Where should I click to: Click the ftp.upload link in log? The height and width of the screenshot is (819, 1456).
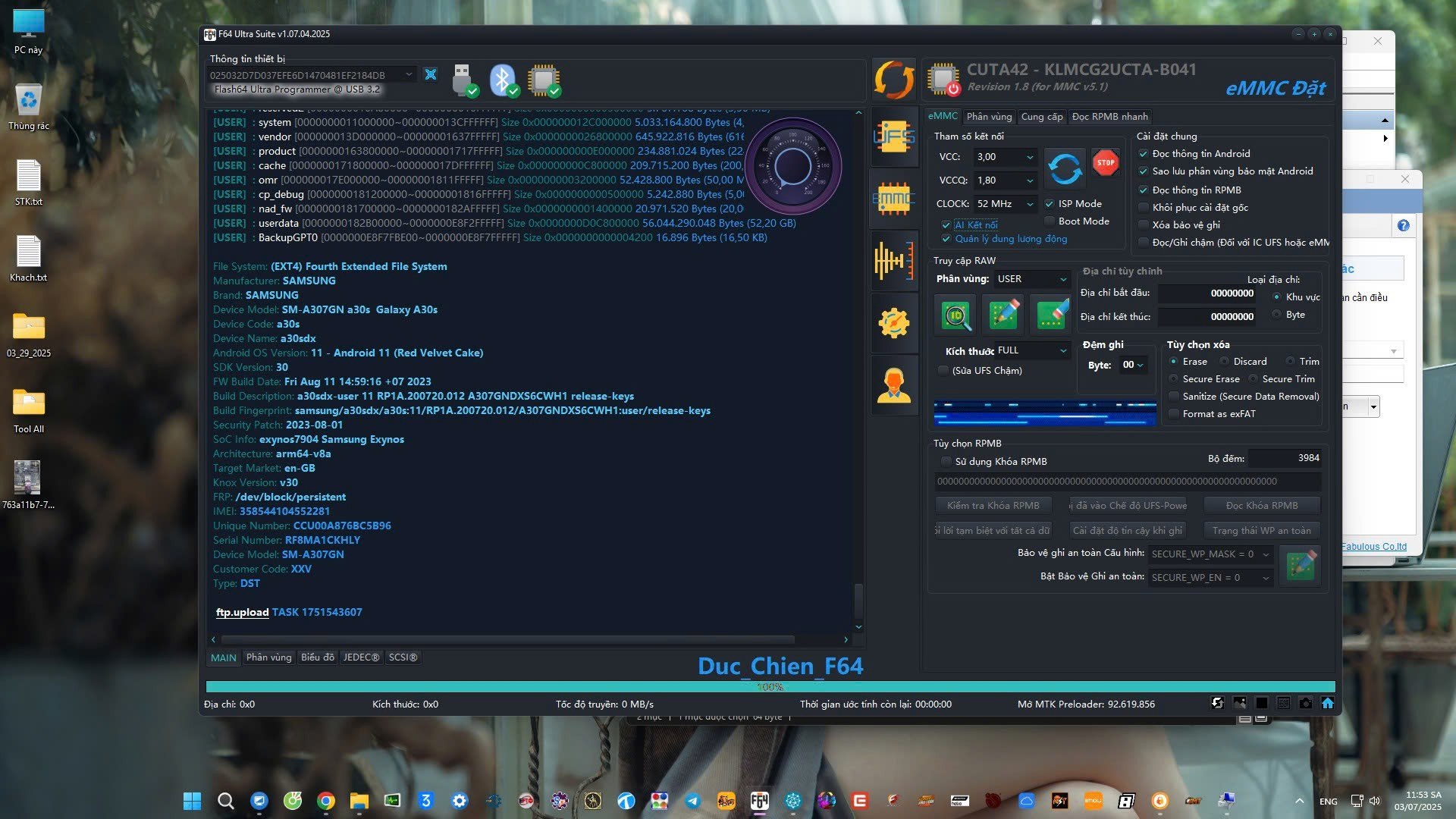242,613
